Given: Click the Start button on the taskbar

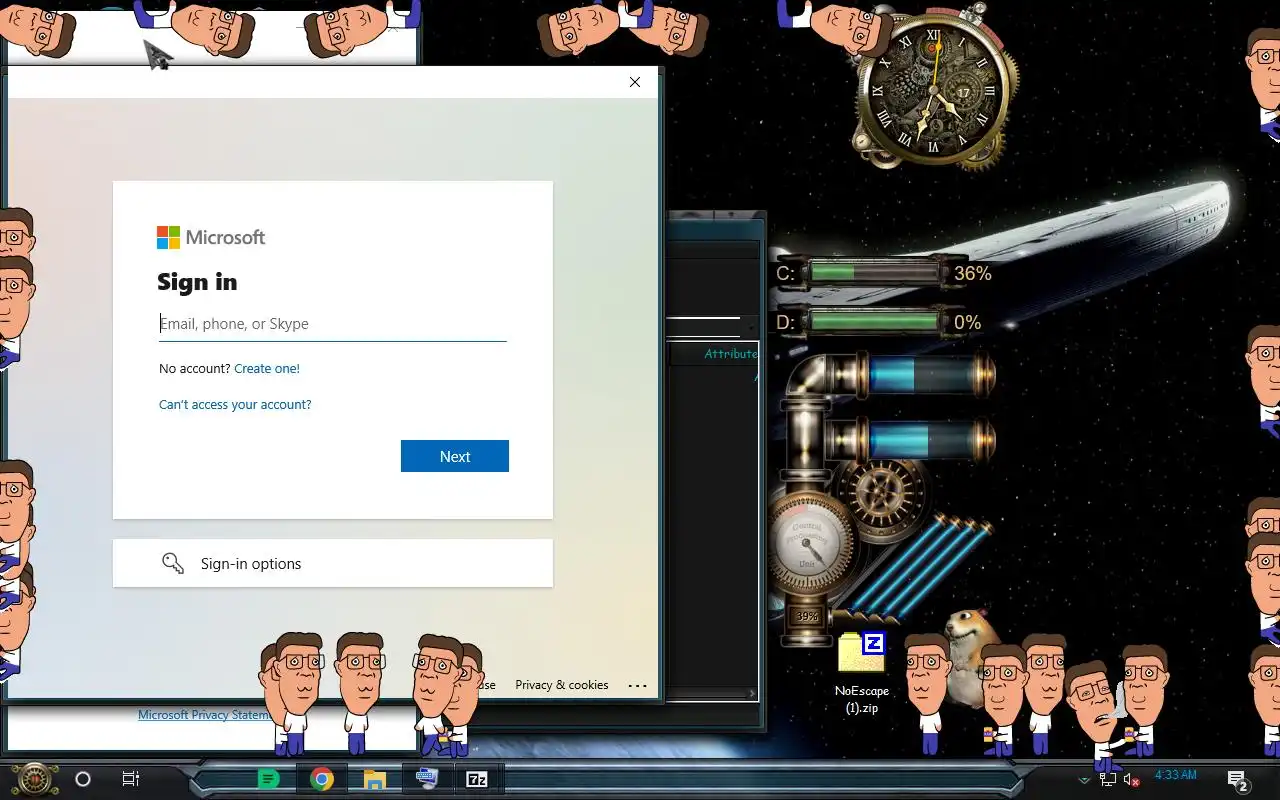Looking at the screenshot, I should [33, 778].
